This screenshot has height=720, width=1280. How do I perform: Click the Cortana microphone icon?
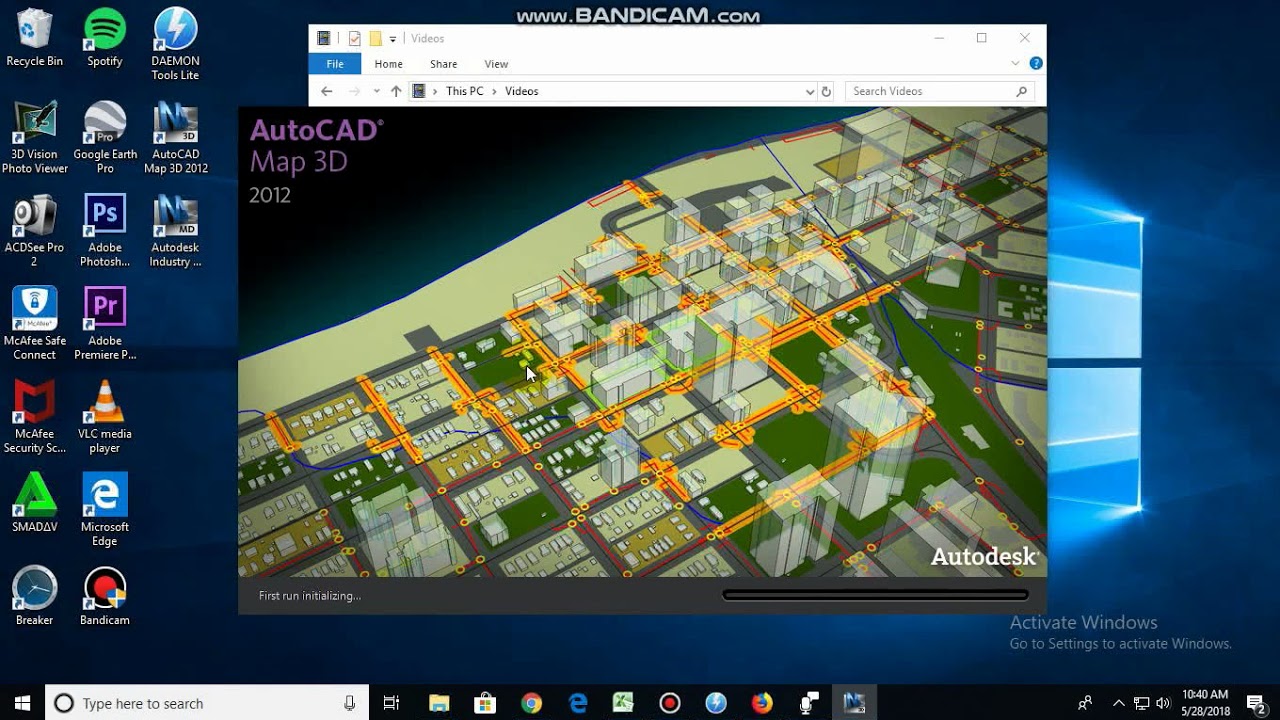pyautogui.click(x=350, y=703)
